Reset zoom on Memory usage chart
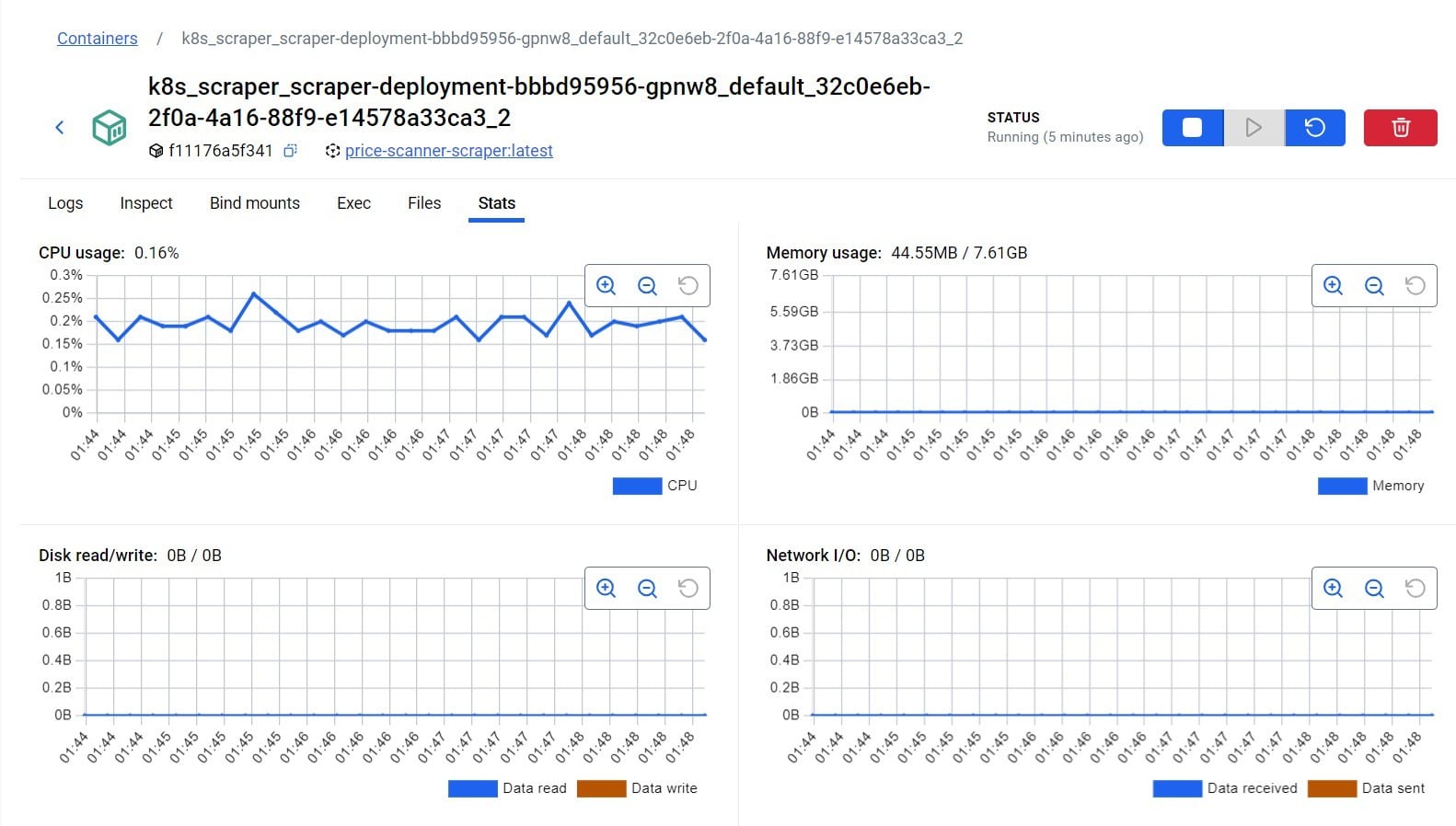 click(x=1415, y=286)
